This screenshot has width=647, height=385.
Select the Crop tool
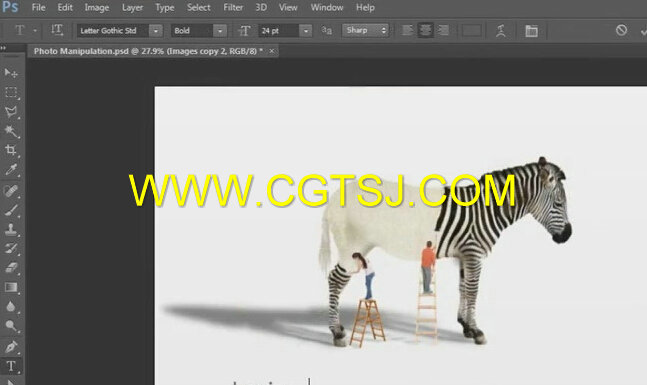11,150
